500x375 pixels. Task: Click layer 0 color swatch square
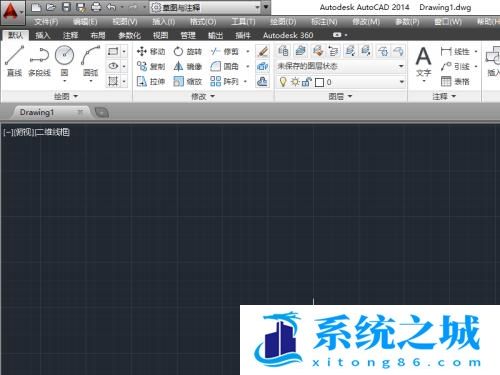click(319, 82)
